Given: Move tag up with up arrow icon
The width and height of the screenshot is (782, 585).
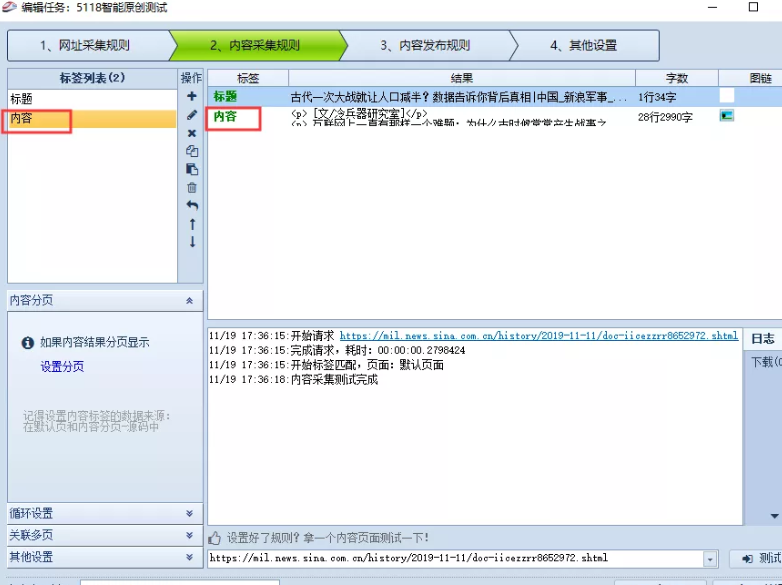Looking at the screenshot, I should point(192,224).
